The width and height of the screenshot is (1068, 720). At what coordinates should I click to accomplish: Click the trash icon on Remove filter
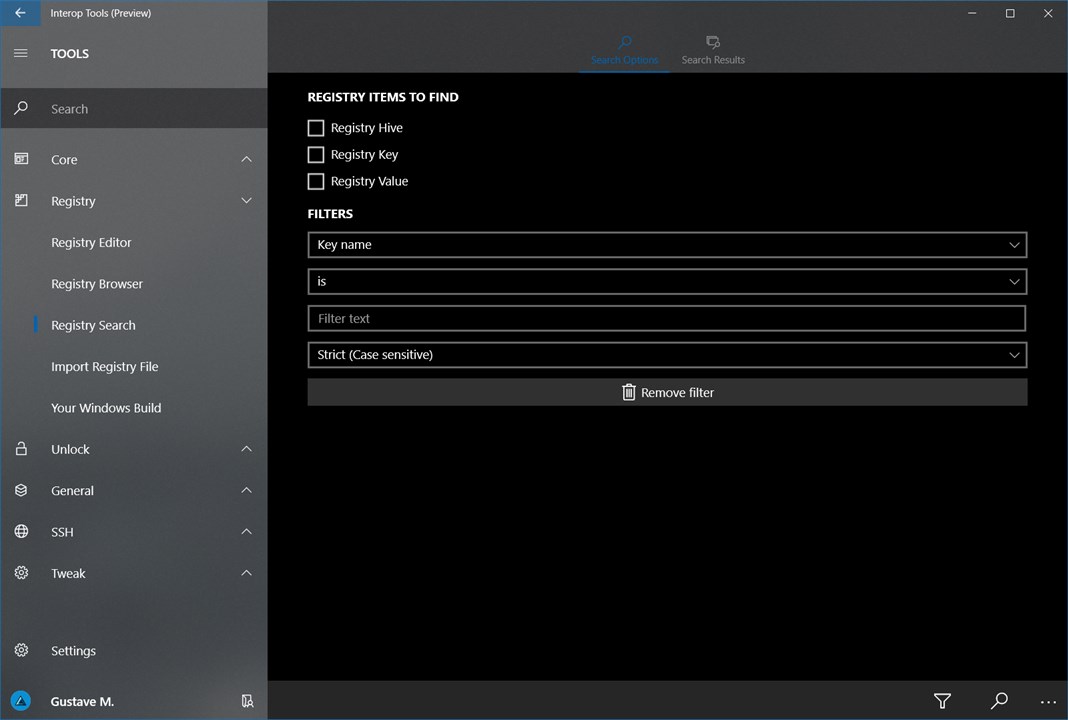629,392
